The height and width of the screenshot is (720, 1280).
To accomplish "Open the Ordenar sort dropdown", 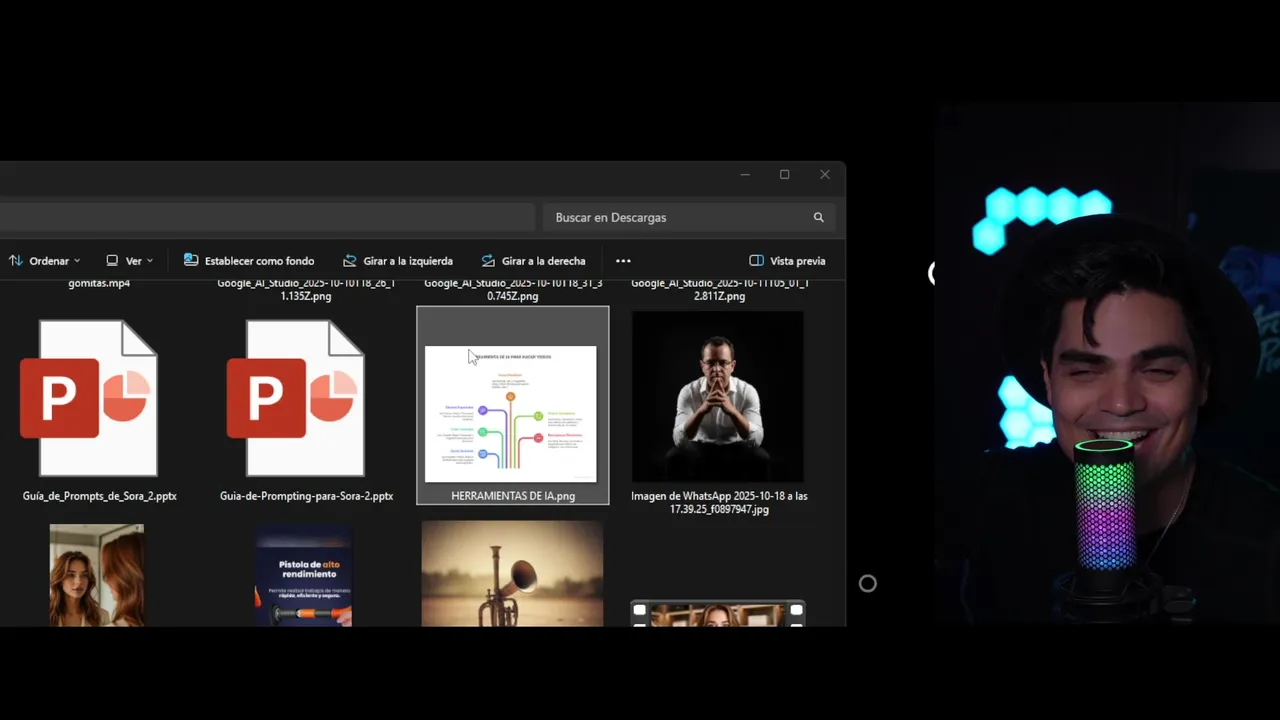I will 44,261.
